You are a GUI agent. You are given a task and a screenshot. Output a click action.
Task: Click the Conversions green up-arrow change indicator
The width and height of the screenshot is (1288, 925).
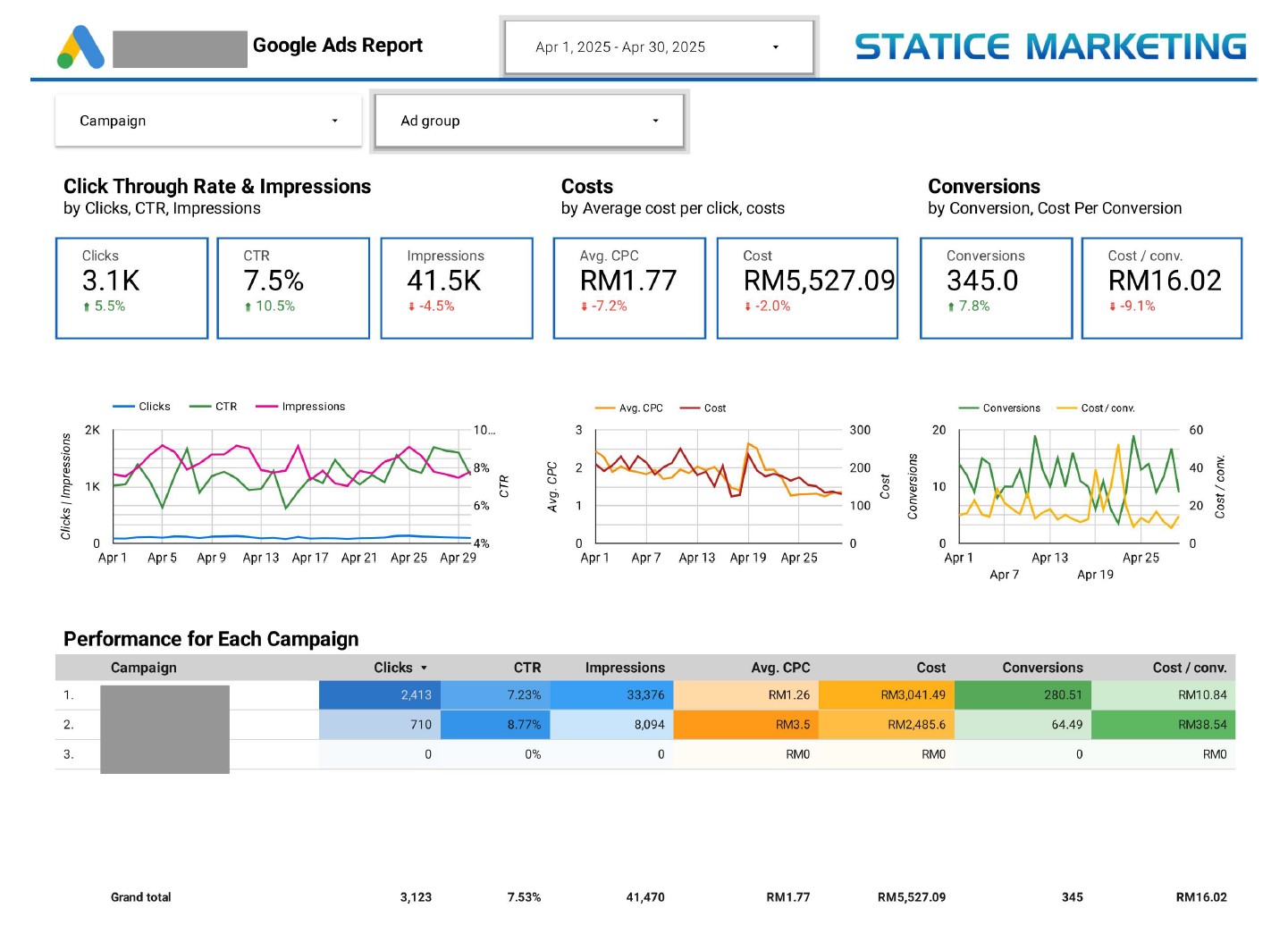951,307
